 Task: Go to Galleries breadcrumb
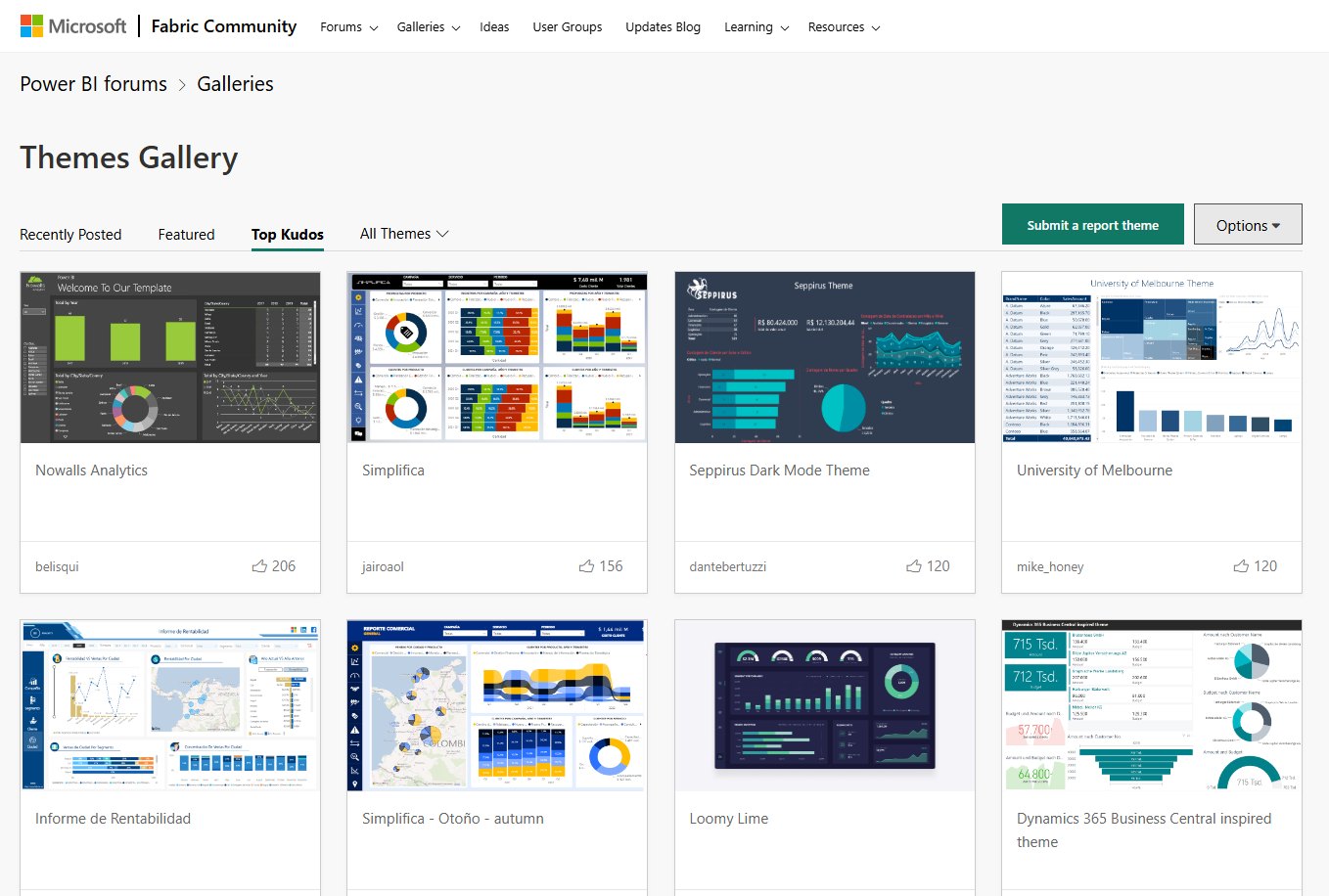point(235,84)
